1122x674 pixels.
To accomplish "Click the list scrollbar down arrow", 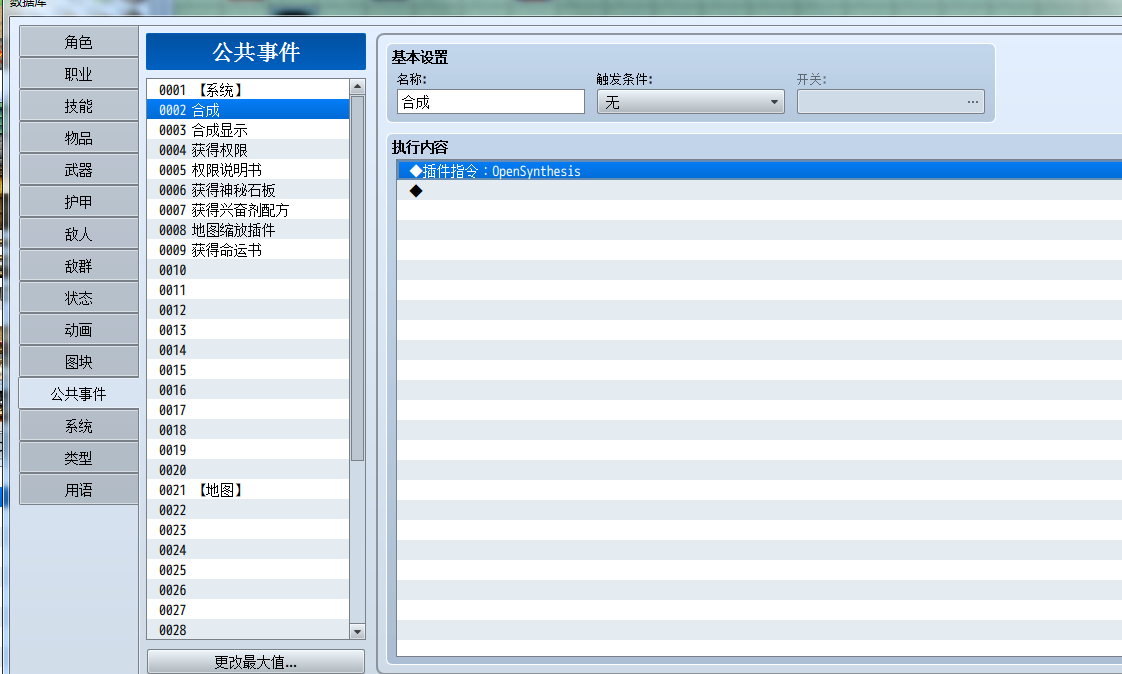I will (357, 631).
